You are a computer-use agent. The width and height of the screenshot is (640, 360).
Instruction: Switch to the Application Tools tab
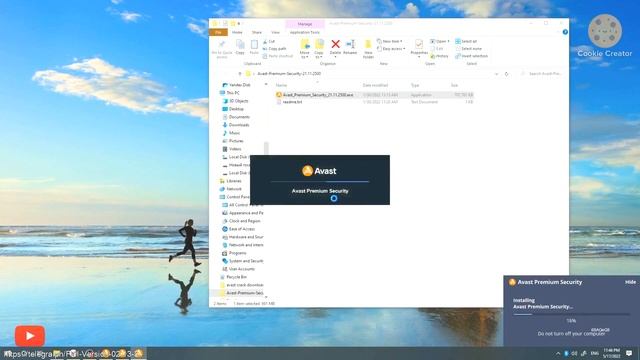click(x=305, y=32)
